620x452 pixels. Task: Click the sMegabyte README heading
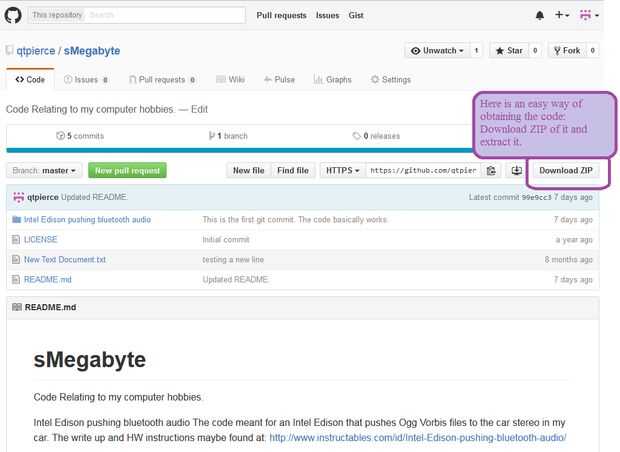pyautogui.click(x=90, y=359)
